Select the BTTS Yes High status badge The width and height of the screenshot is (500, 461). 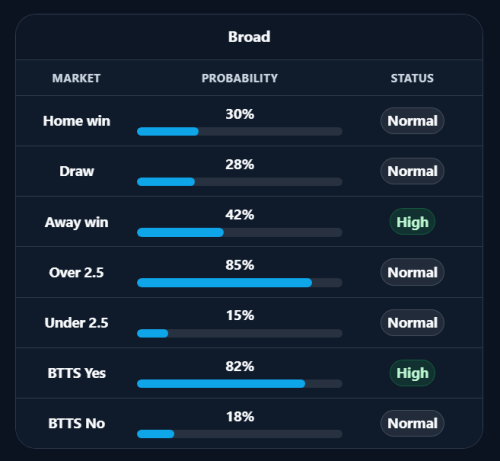pos(412,373)
